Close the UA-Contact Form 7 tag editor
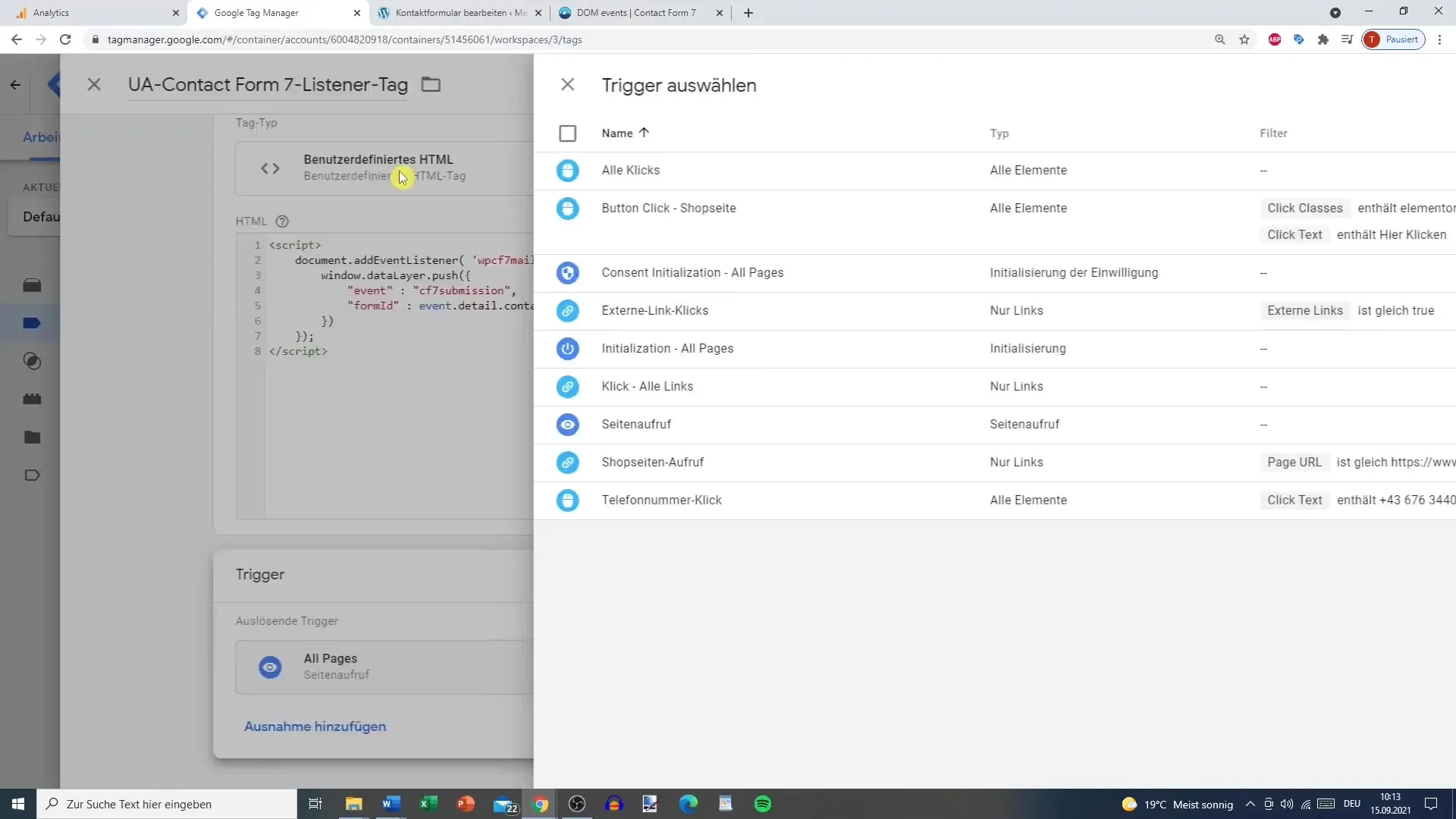The height and width of the screenshot is (819, 1456). [94, 85]
